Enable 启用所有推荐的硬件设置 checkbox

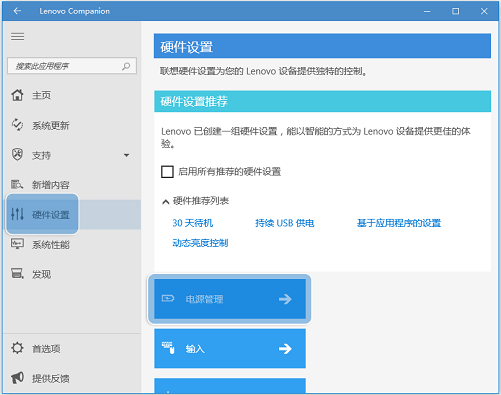[167, 172]
